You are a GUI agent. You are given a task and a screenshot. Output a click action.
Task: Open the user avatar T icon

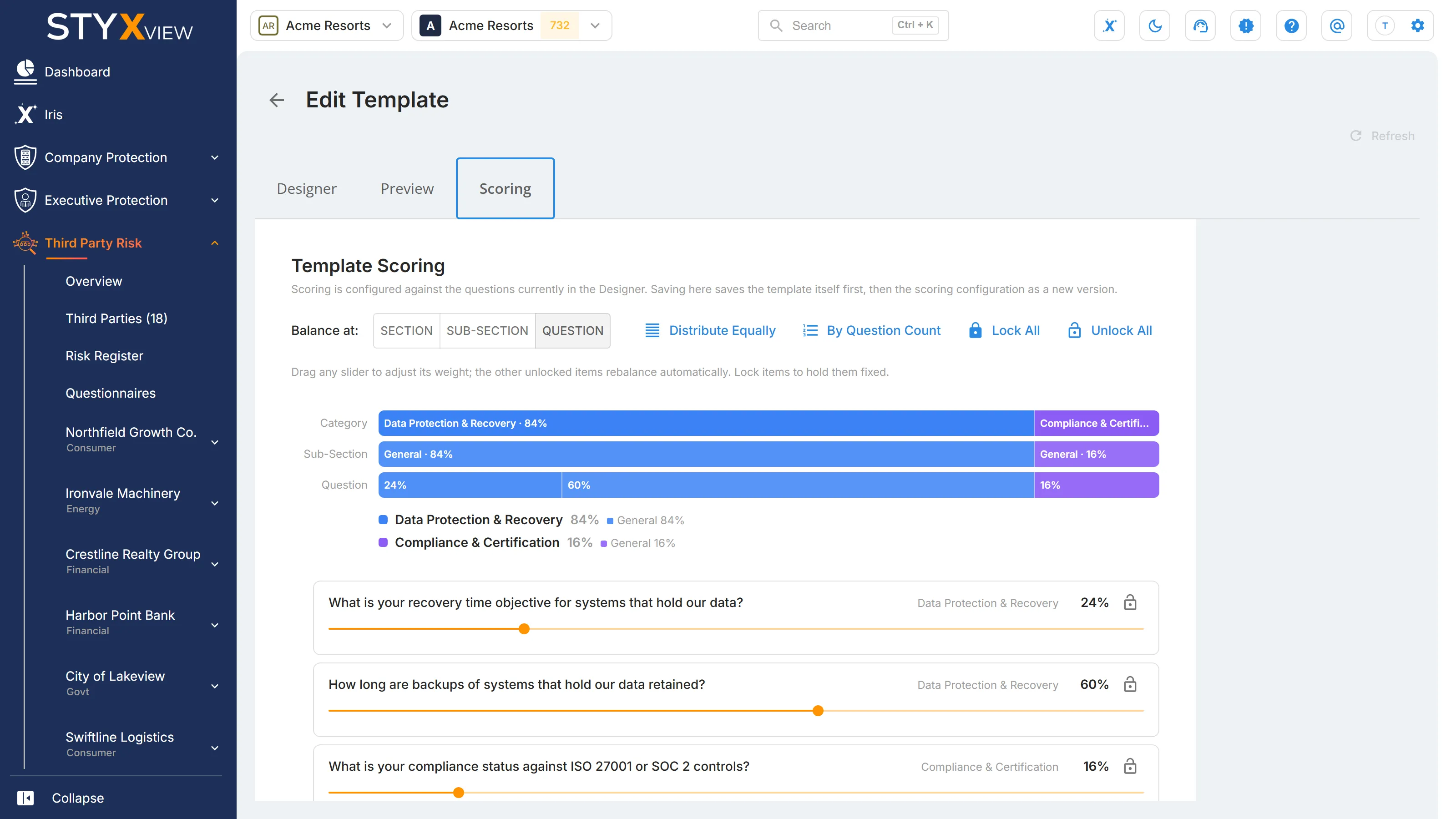(1385, 25)
